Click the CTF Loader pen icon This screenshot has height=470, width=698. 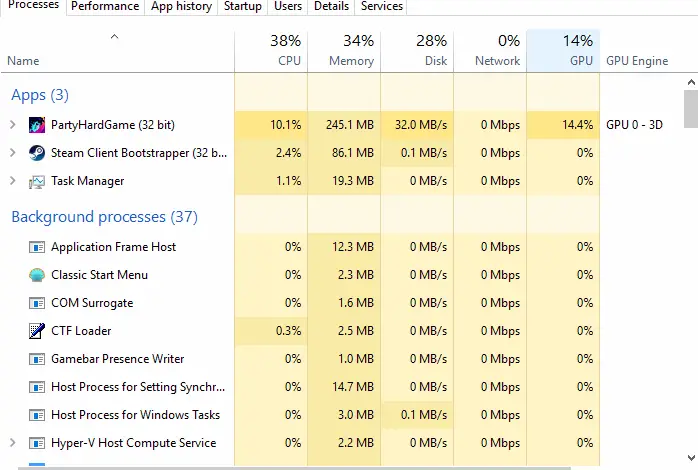(37, 331)
